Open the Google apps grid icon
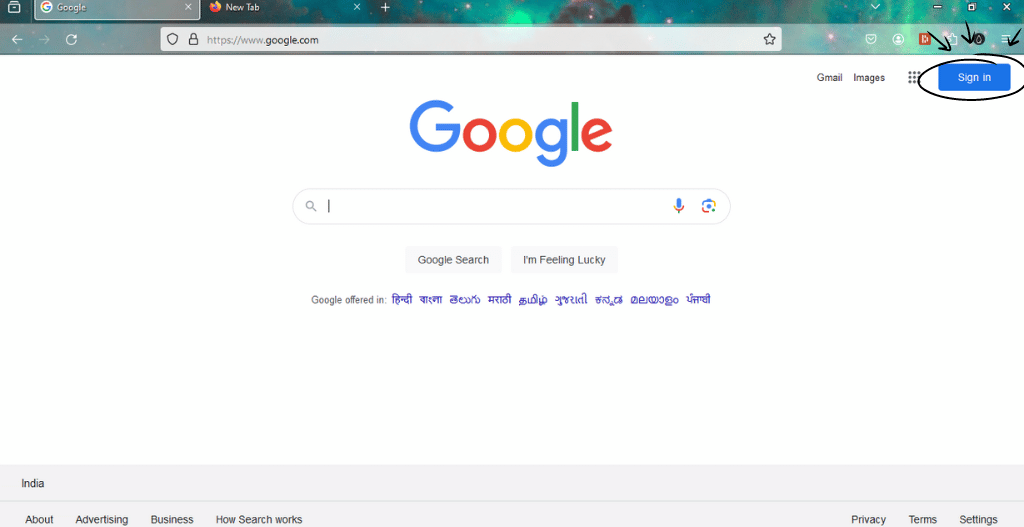This screenshot has width=1024, height=527. (x=914, y=78)
